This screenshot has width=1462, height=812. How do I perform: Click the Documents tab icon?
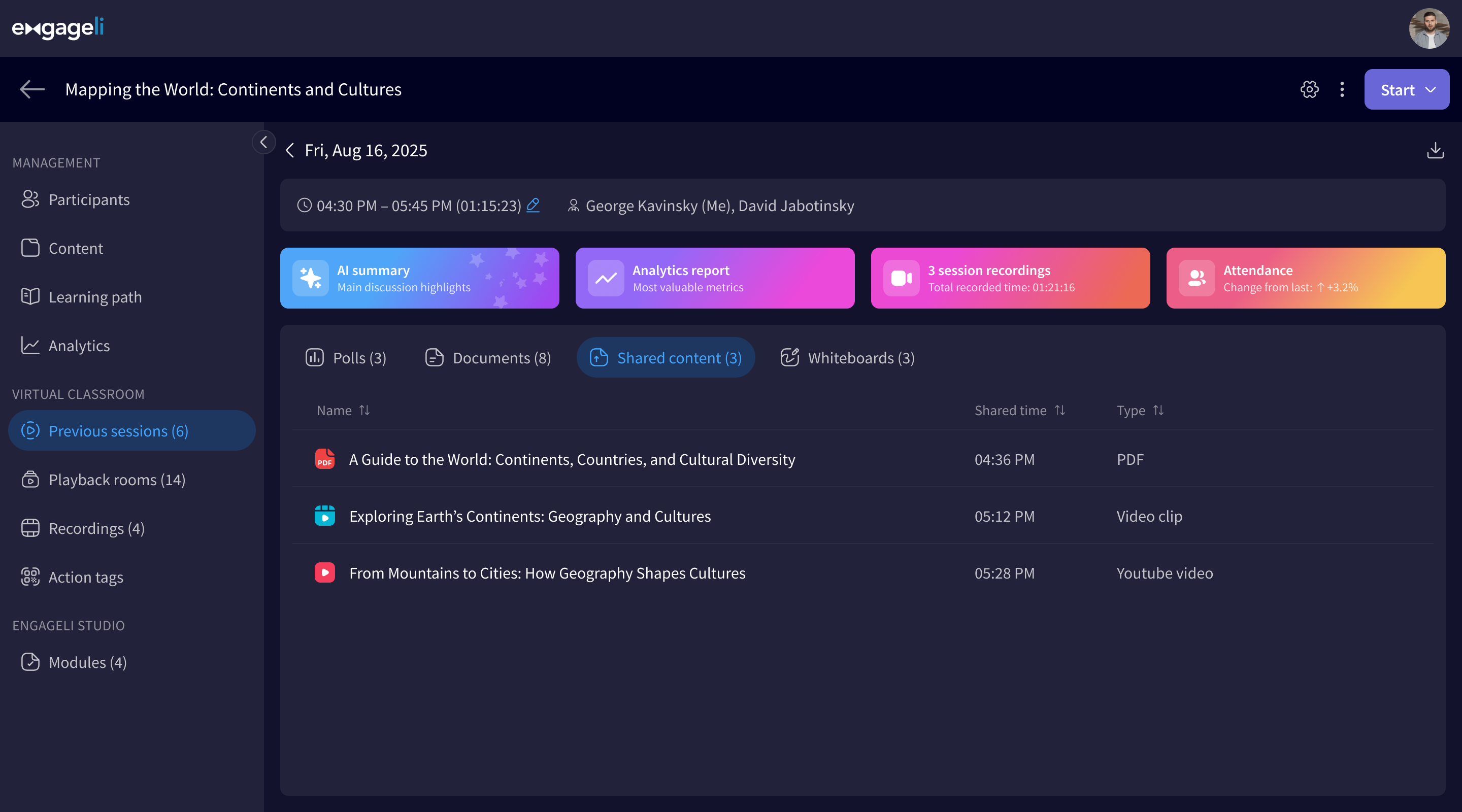click(x=434, y=357)
